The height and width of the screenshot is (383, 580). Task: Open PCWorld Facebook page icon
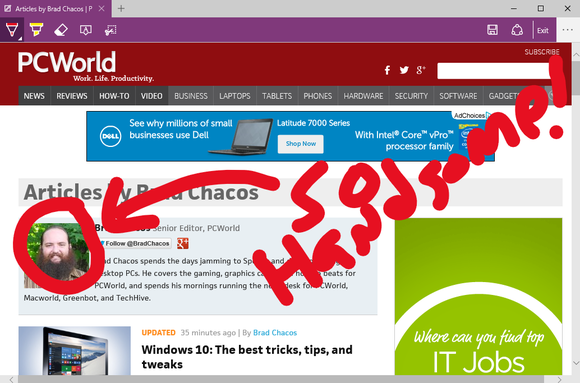click(387, 70)
